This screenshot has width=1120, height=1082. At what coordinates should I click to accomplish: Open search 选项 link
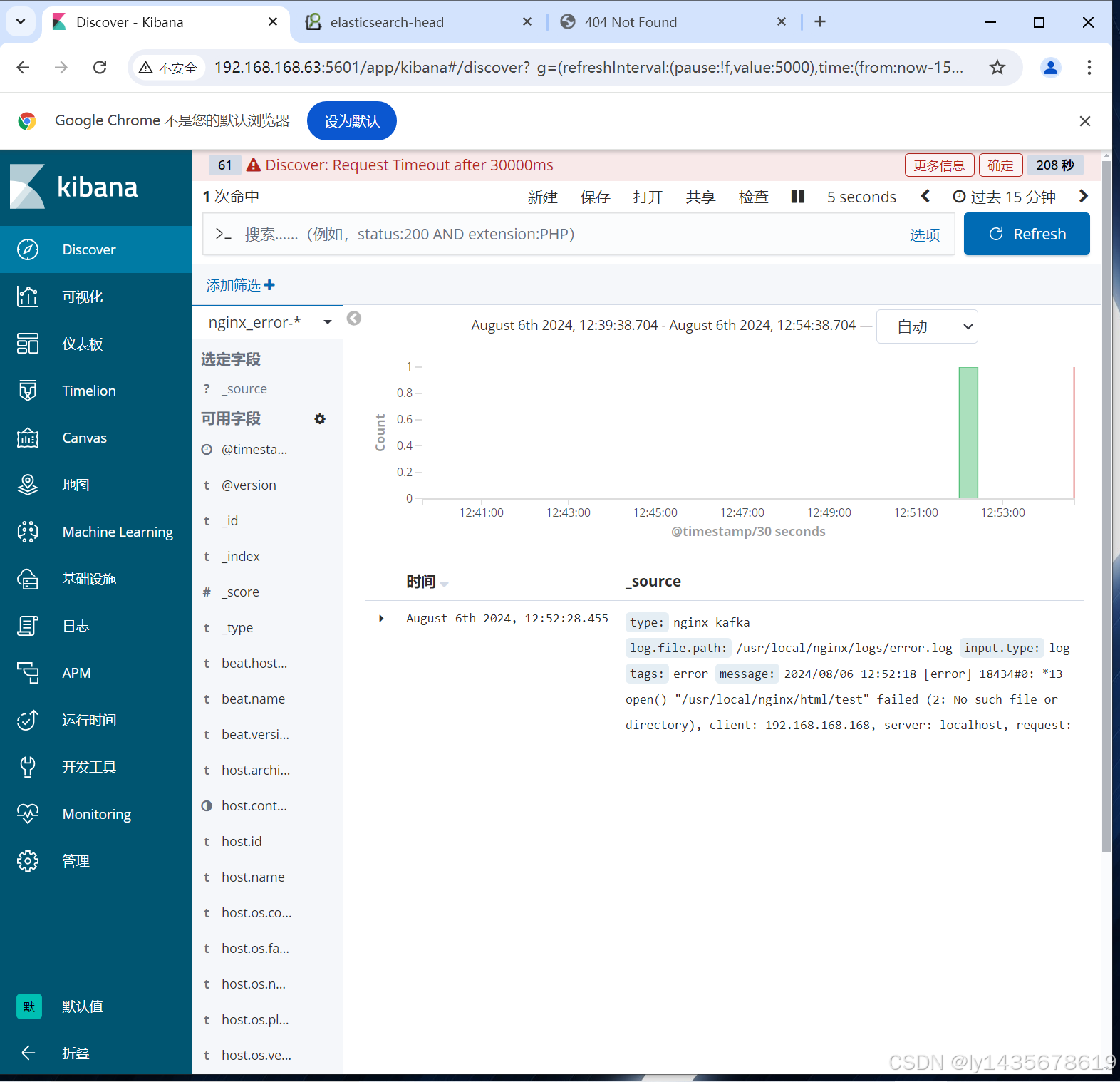coord(924,235)
